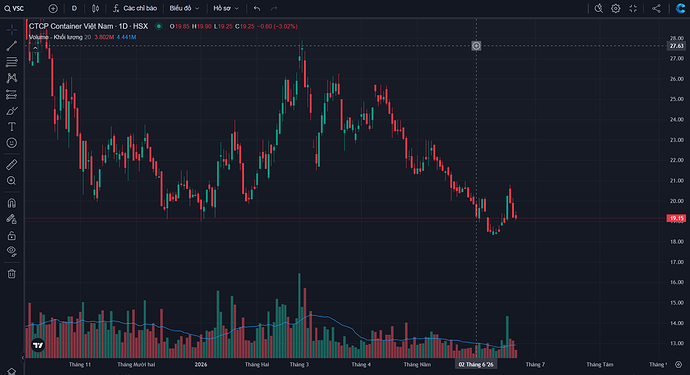Select the trend line drawing tool
Viewport: 690px width, 375px height.
tap(12, 46)
